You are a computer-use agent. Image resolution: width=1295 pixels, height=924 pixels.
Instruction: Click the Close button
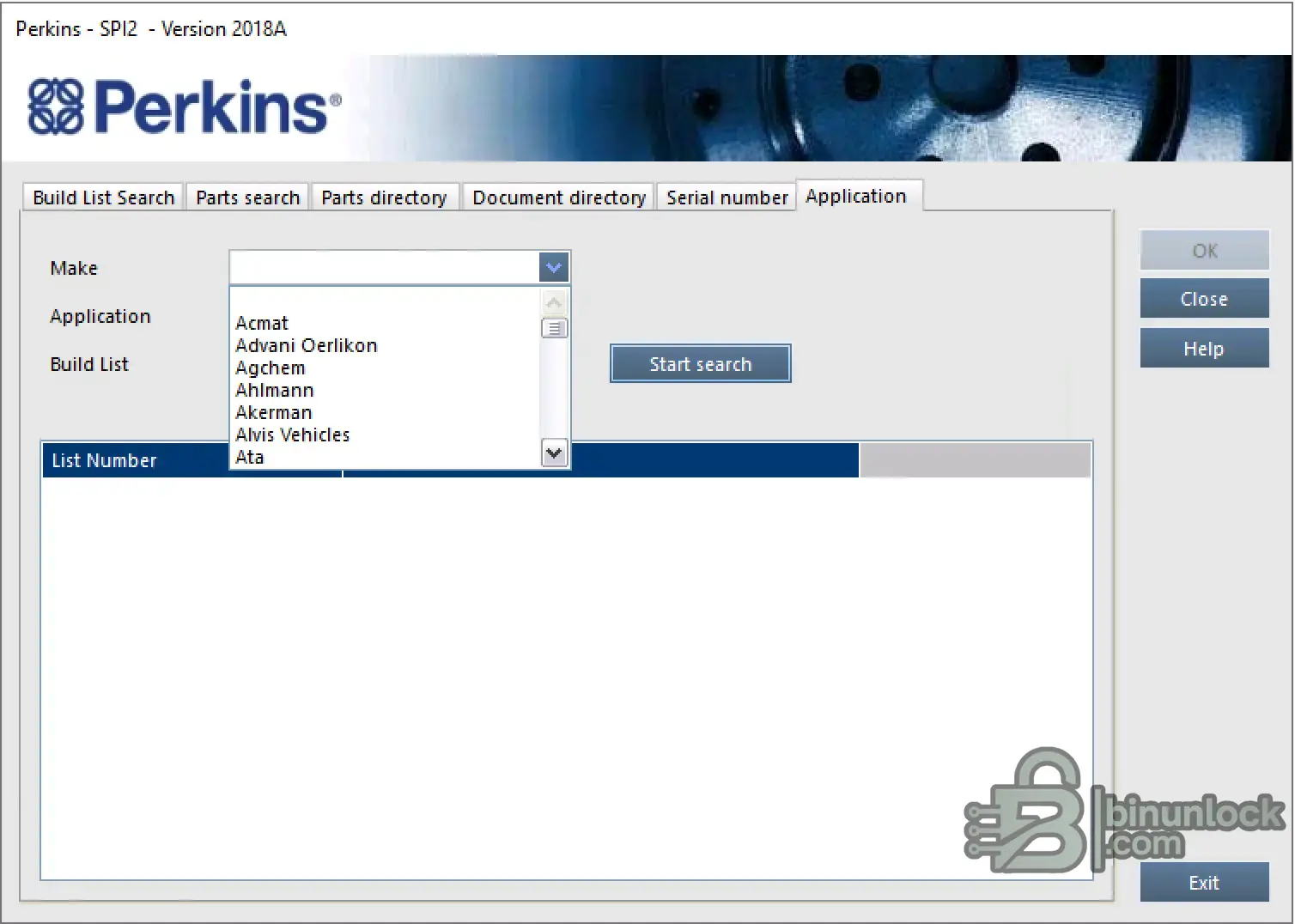(1204, 299)
